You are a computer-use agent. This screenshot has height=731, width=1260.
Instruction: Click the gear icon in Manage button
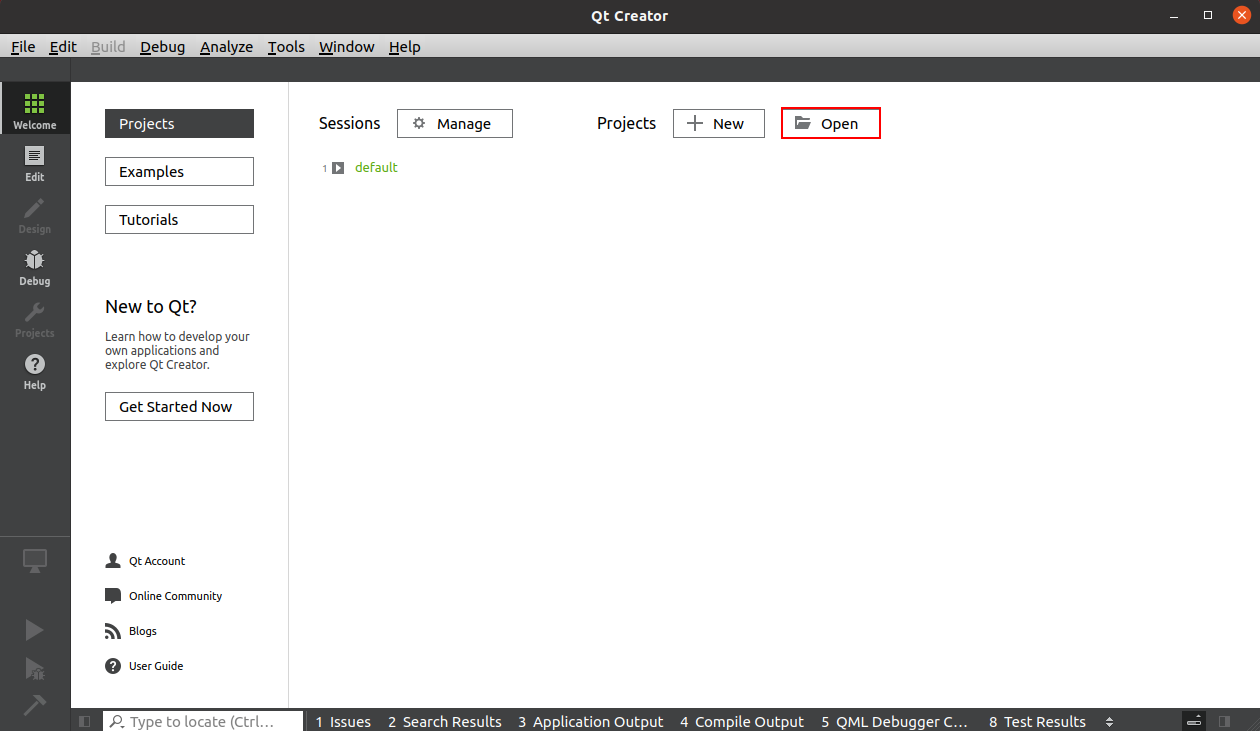coord(419,123)
